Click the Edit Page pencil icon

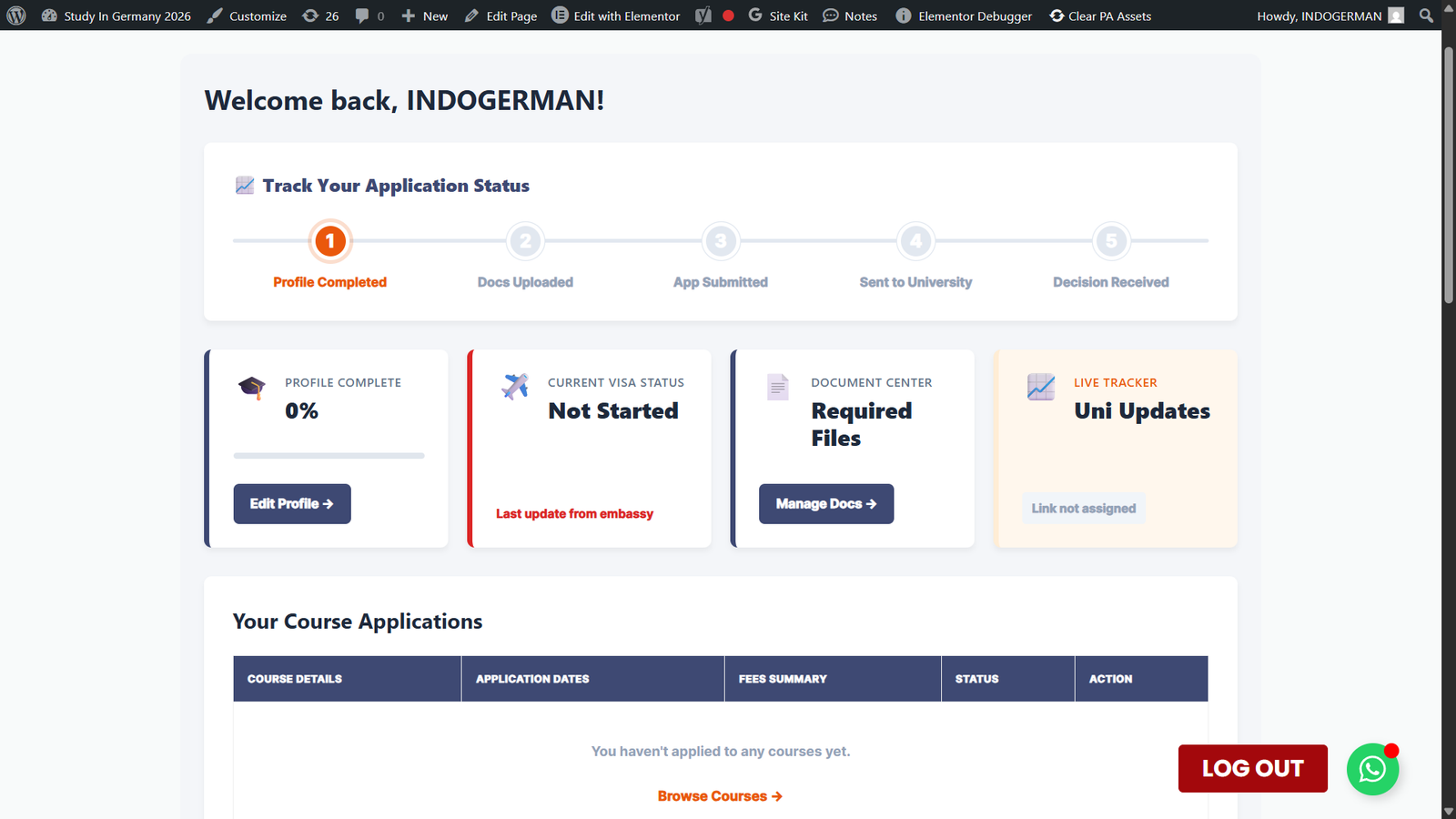coord(473,15)
